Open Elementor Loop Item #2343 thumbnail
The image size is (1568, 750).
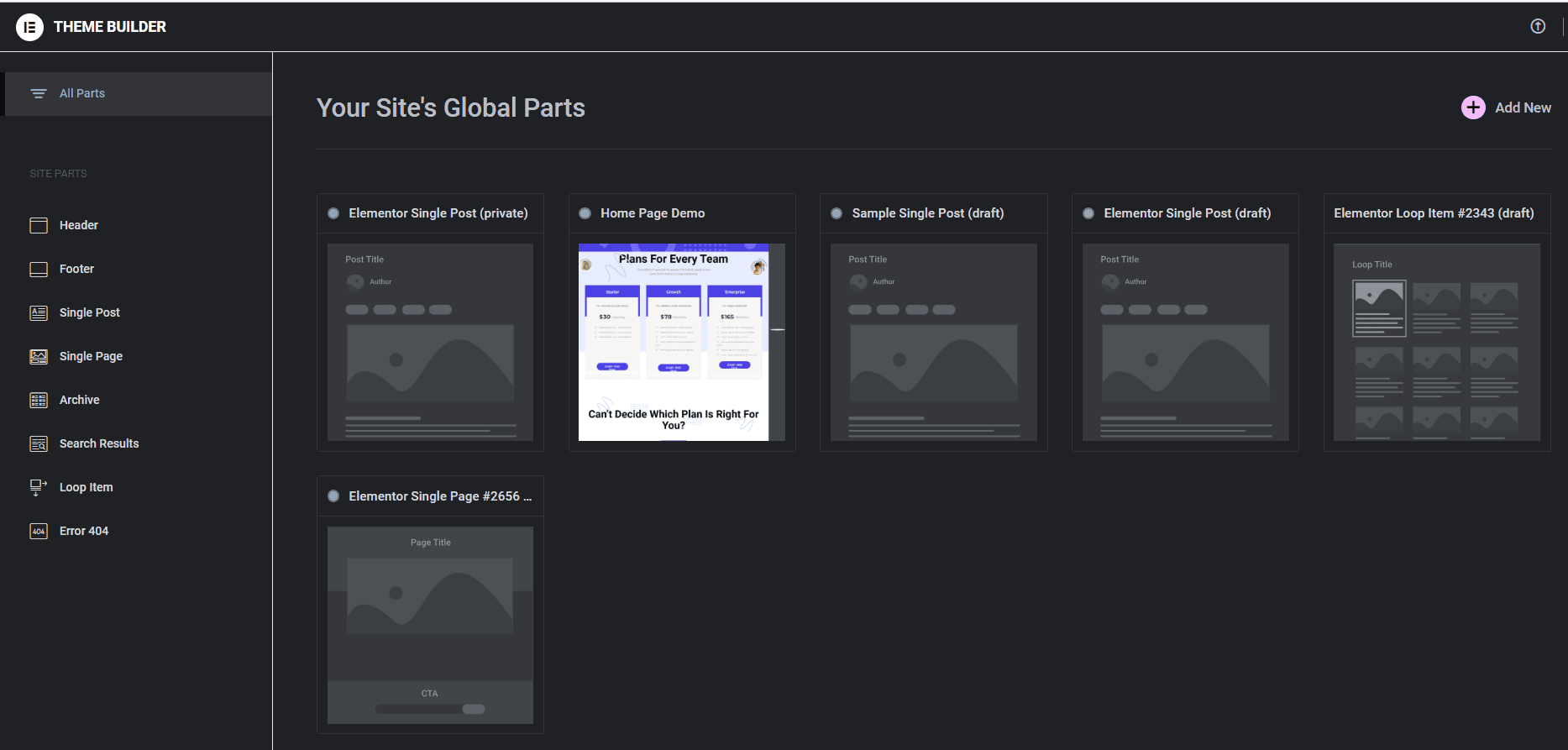[x=1436, y=342]
